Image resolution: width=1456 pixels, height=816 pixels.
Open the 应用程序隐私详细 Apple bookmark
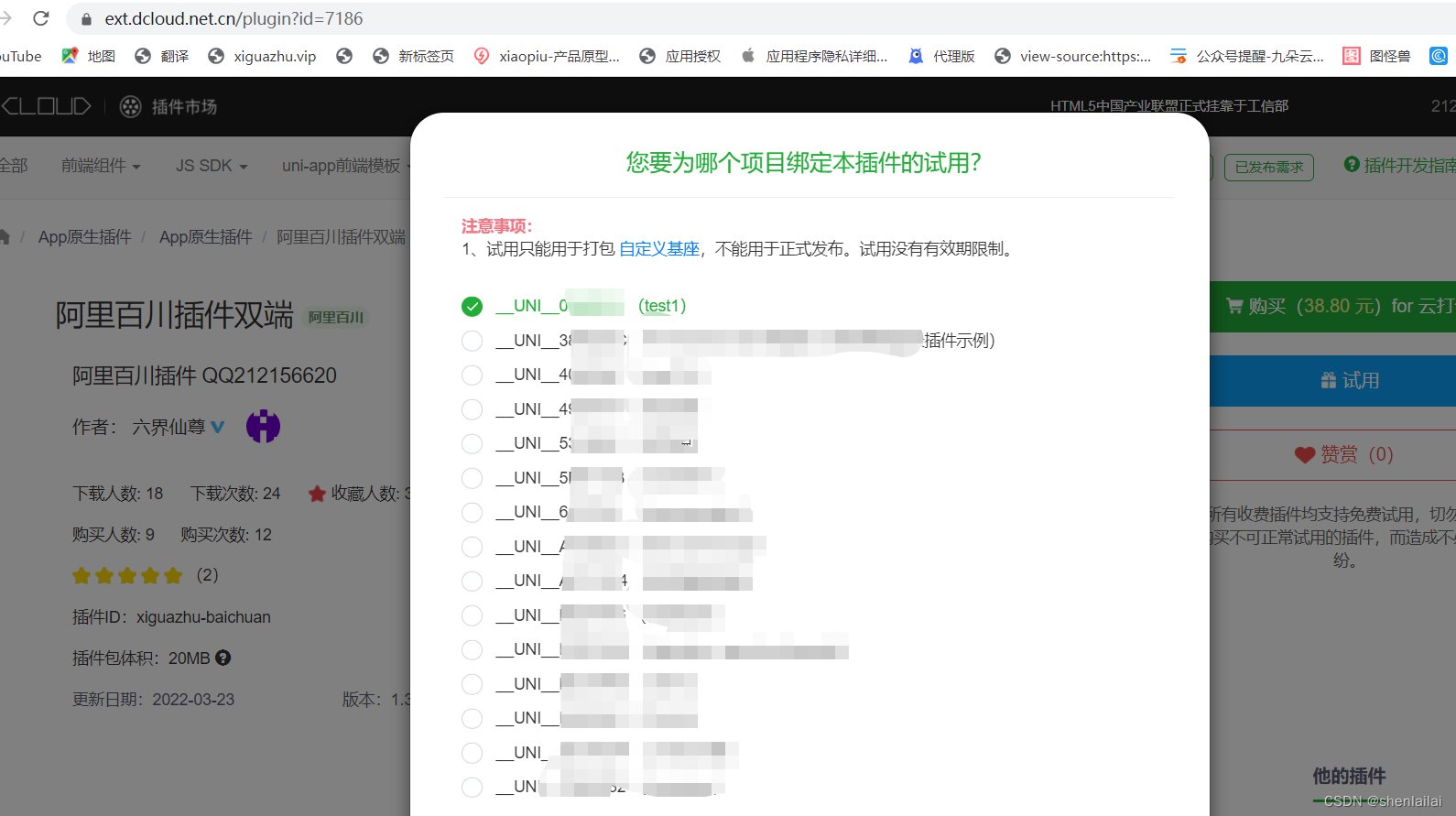(x=814, y=56)
